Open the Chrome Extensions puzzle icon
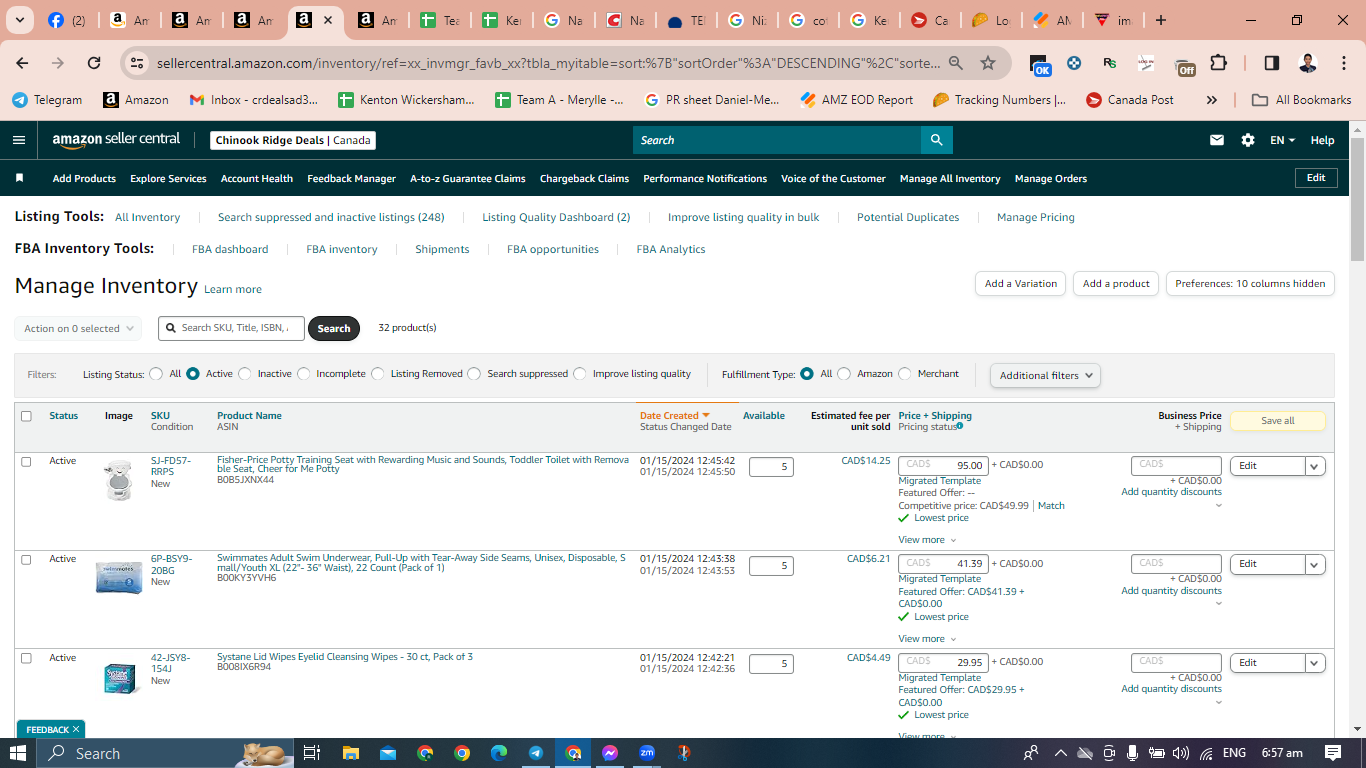This screenshot has height=768, width=1366. pos(1218,63)
